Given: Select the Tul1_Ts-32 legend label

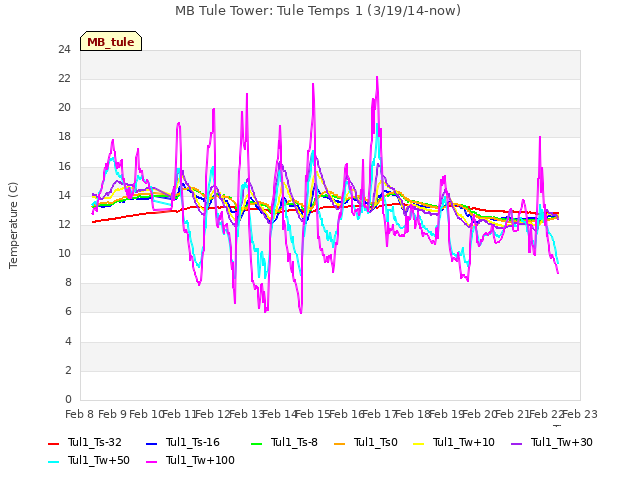Looking at the screenshot, I should tap(94, 442).
